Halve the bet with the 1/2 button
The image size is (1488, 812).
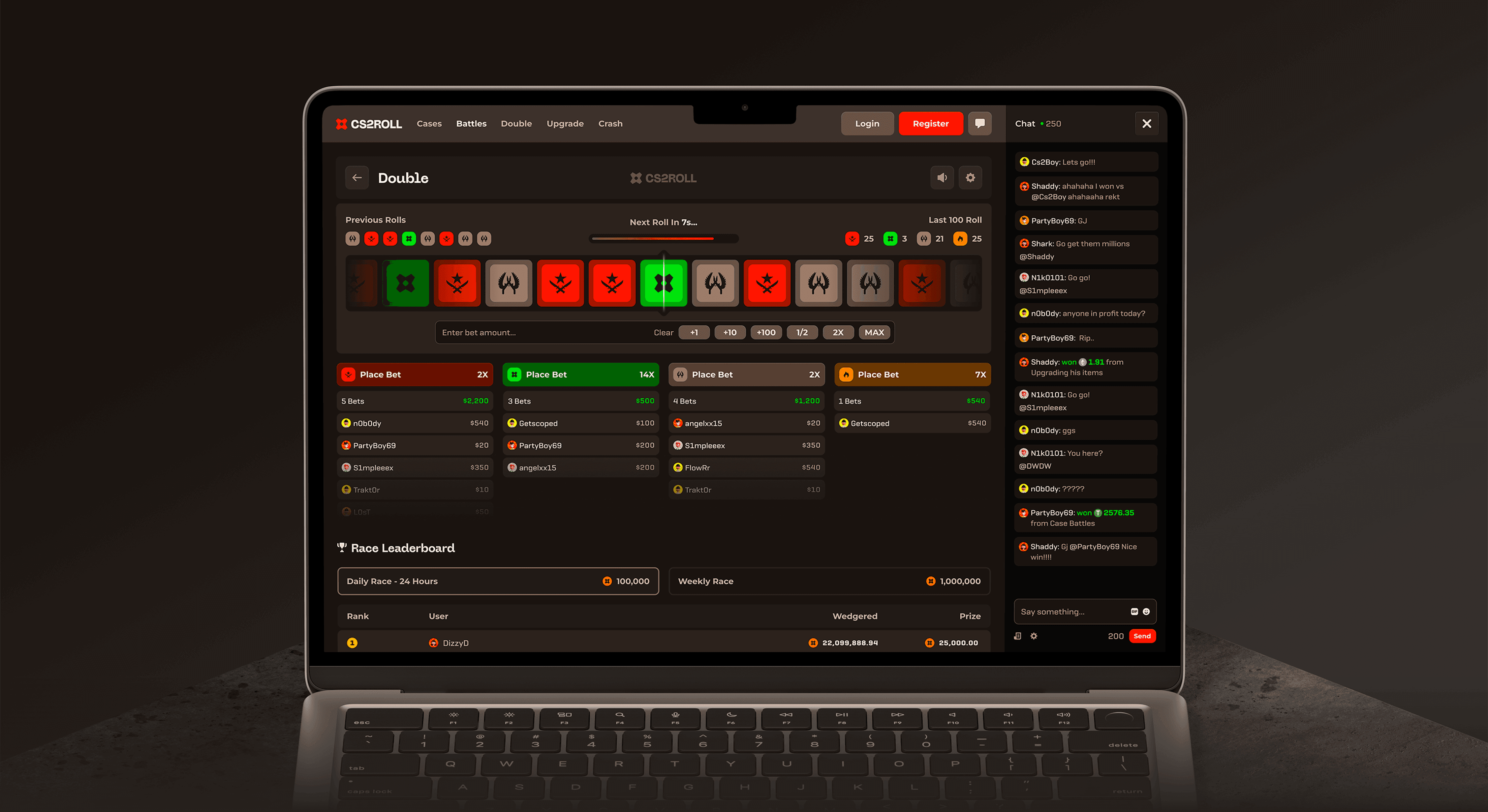coord(802,333)
